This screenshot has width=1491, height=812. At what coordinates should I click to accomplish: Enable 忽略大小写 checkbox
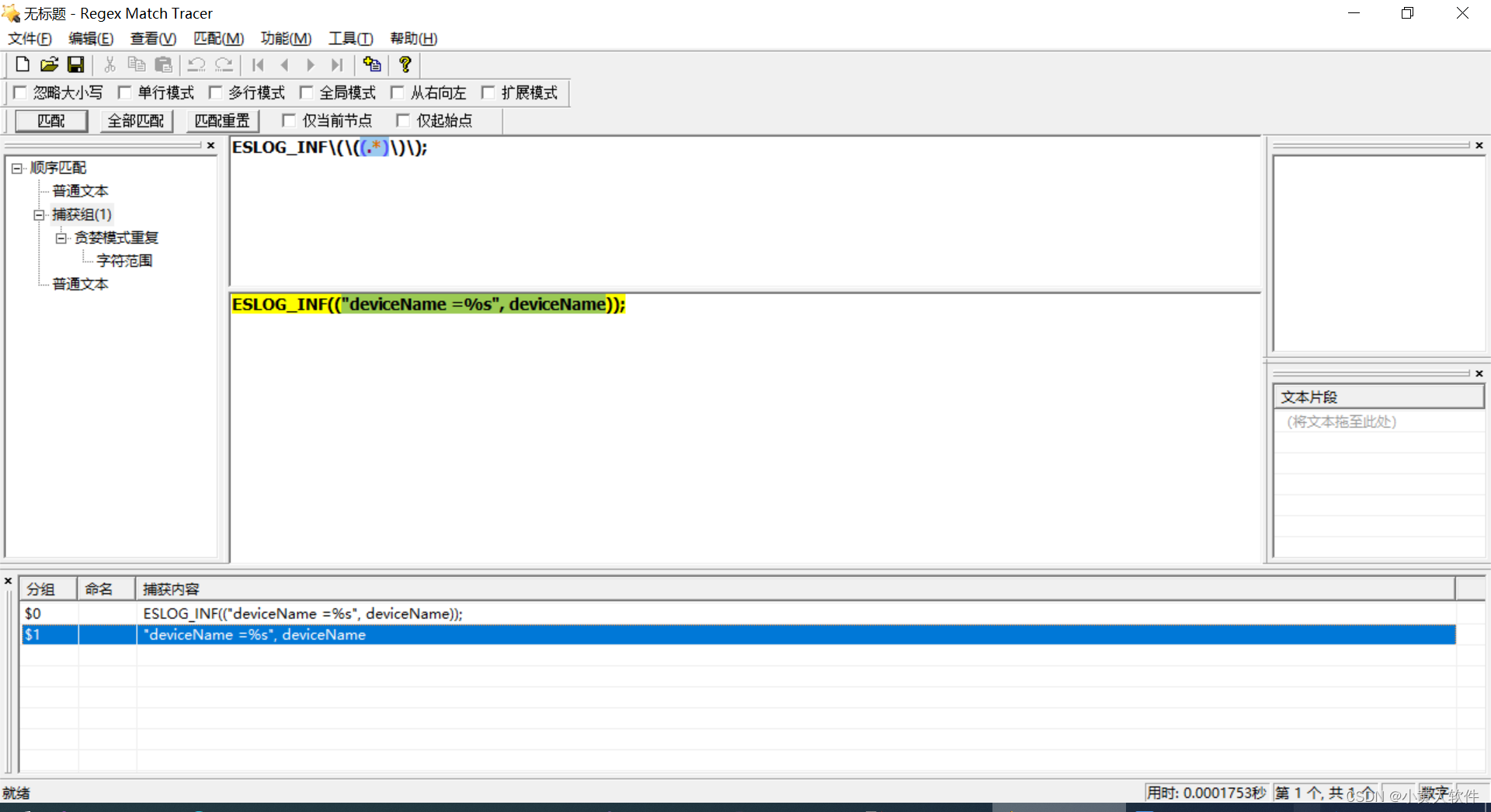tap(20, 92)
